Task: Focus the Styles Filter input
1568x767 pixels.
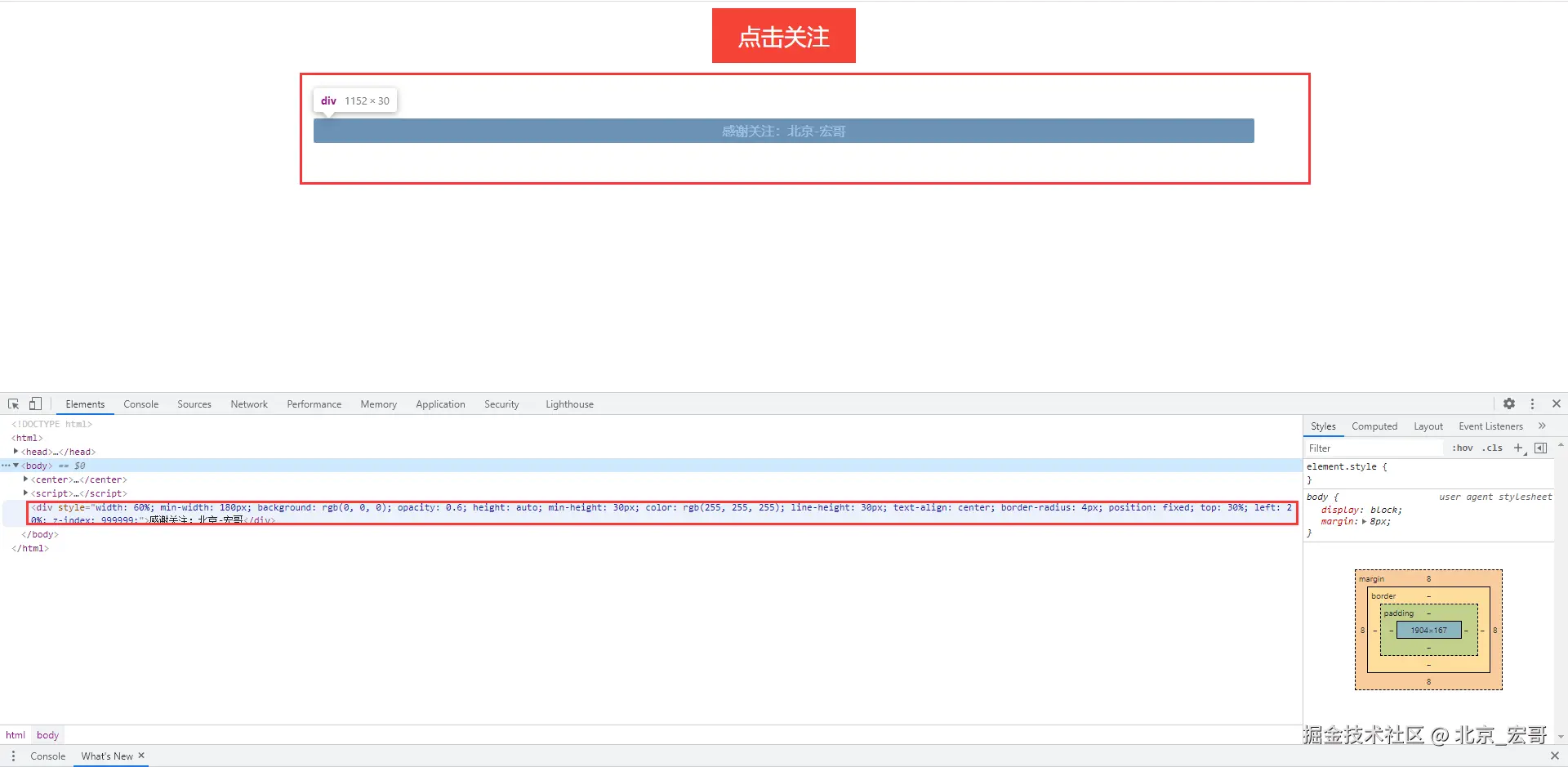Action: tap(1374, 448)
